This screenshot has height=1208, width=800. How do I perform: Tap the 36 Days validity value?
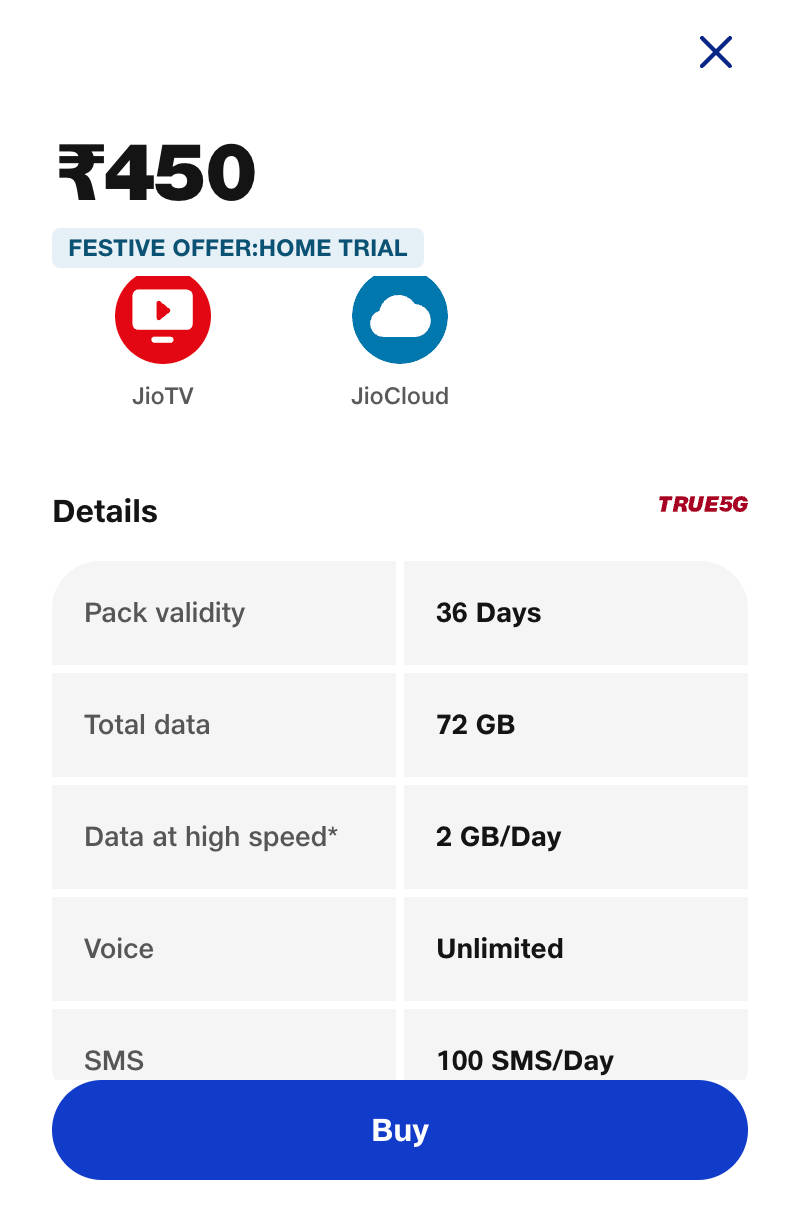[488, 613]
